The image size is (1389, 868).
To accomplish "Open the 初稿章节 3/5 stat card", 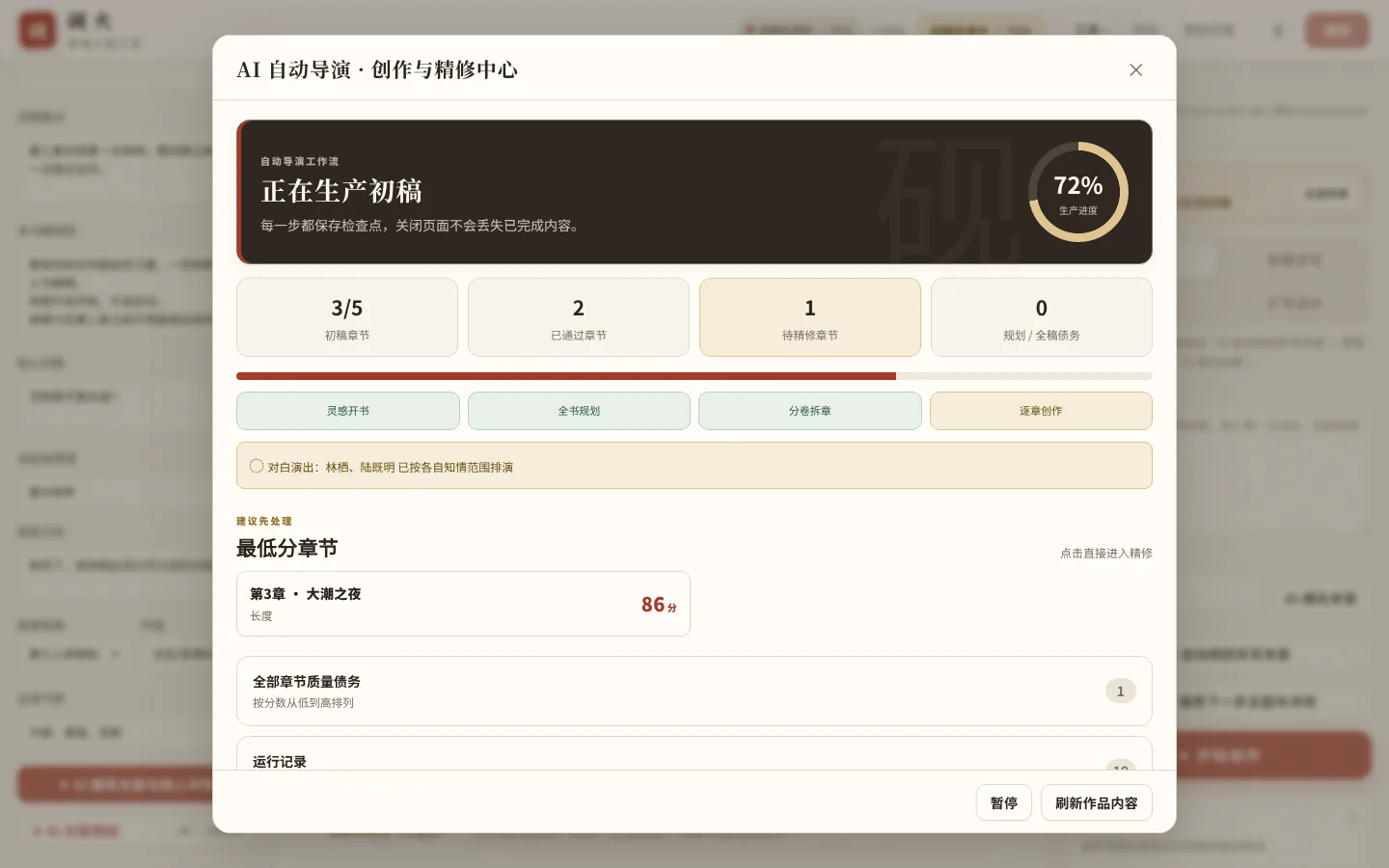I will click(x=347, y=317).
